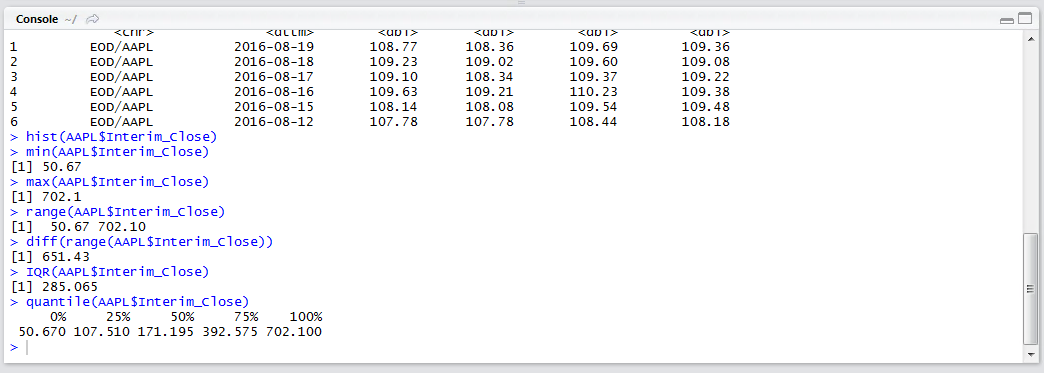Click the quantile value 392.575

tap(230, 331)
